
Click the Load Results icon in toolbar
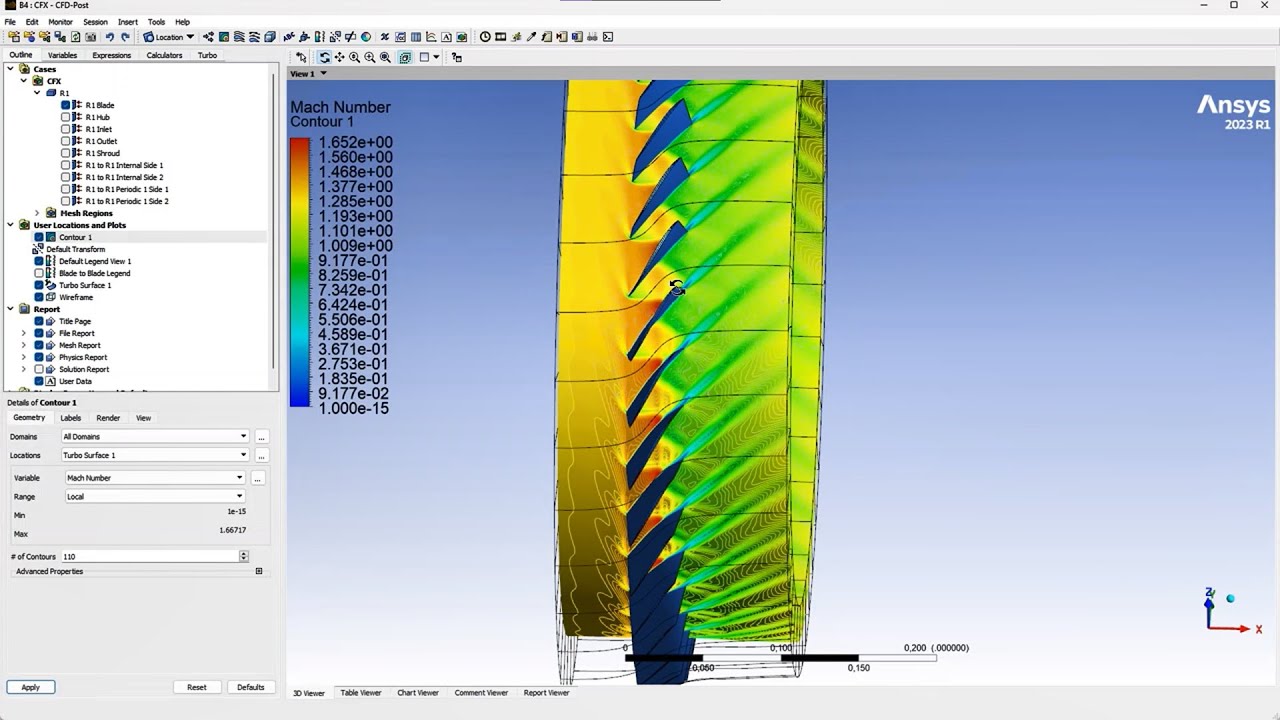click(x=14, y=37)
